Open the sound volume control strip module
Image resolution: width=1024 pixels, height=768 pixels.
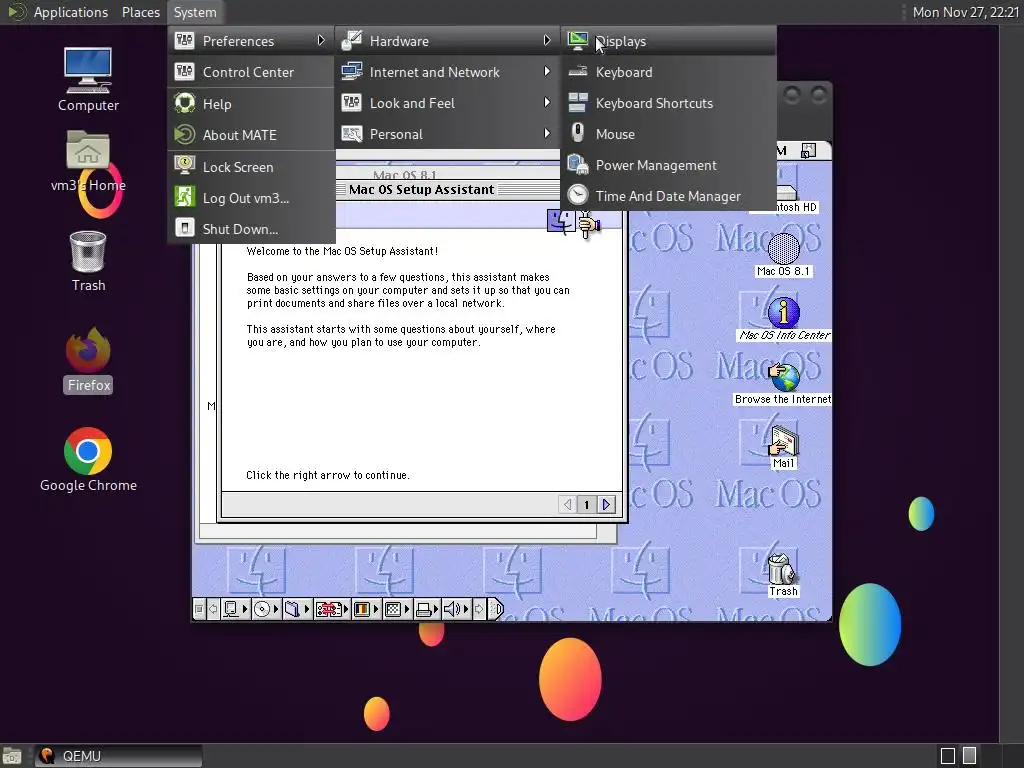456,609
